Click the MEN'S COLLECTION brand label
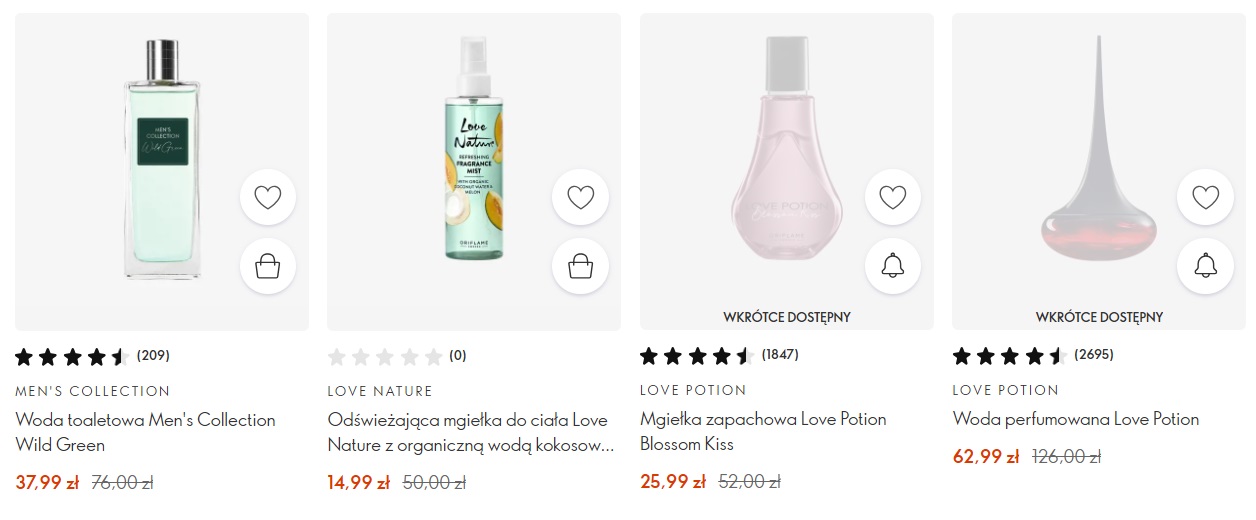Image resolution: width=1256 pixels, height=520 pixels. pyautogui.click(x=93, y=391)
